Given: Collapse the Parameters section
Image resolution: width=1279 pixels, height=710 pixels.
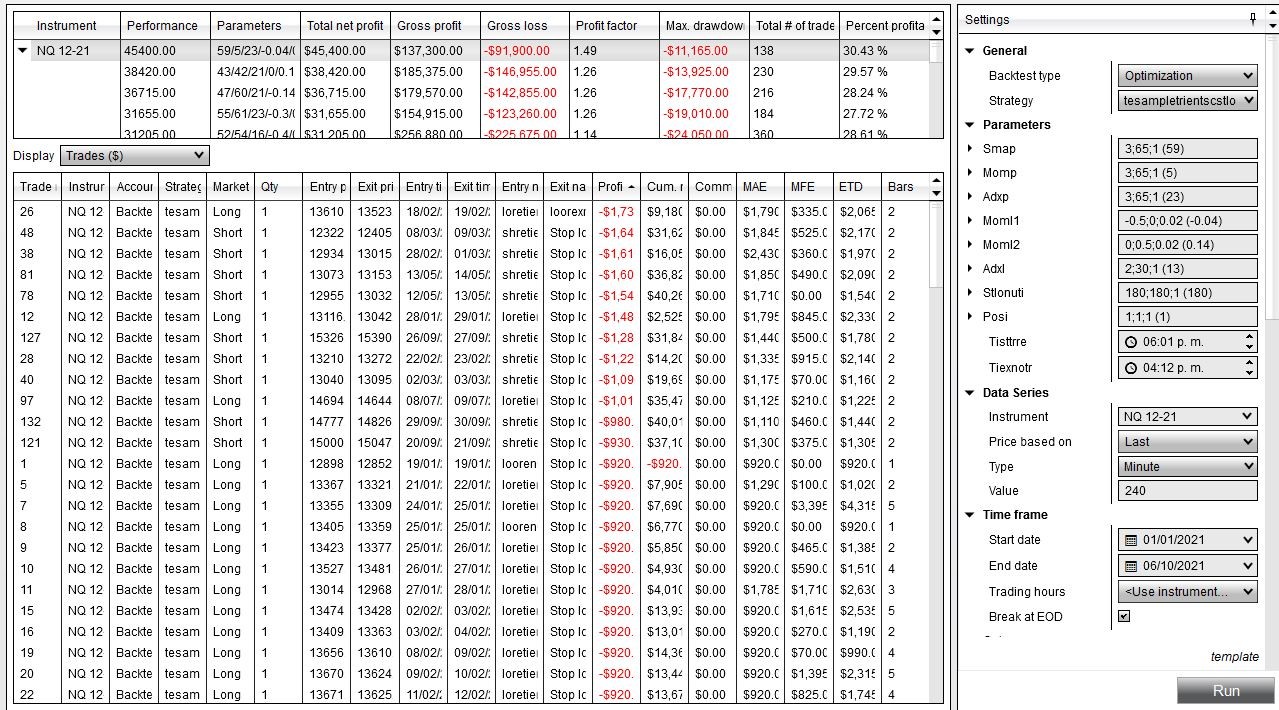Looking at the screenshot, I should [x=968, y=125].
